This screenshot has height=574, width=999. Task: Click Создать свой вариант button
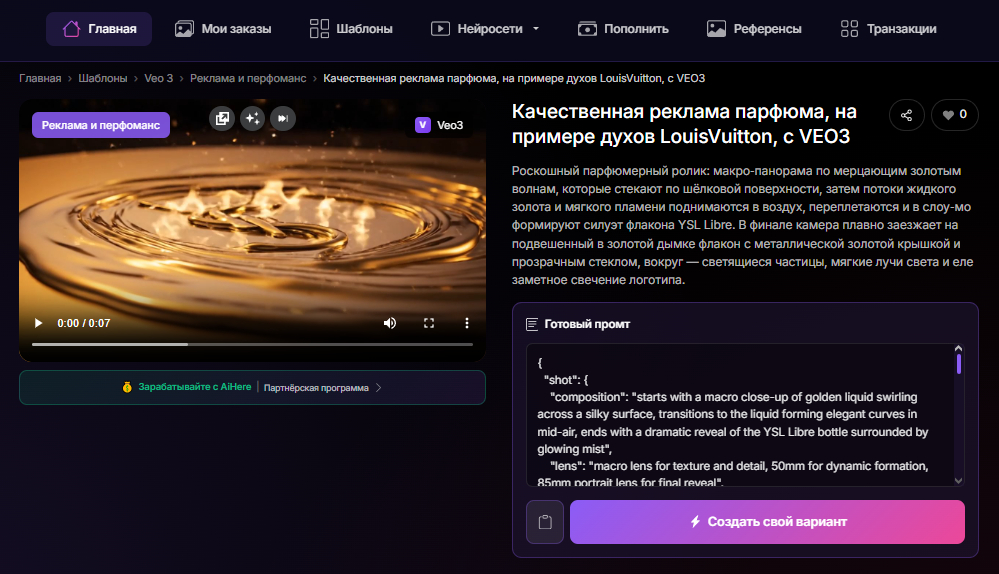click(767, 522)
